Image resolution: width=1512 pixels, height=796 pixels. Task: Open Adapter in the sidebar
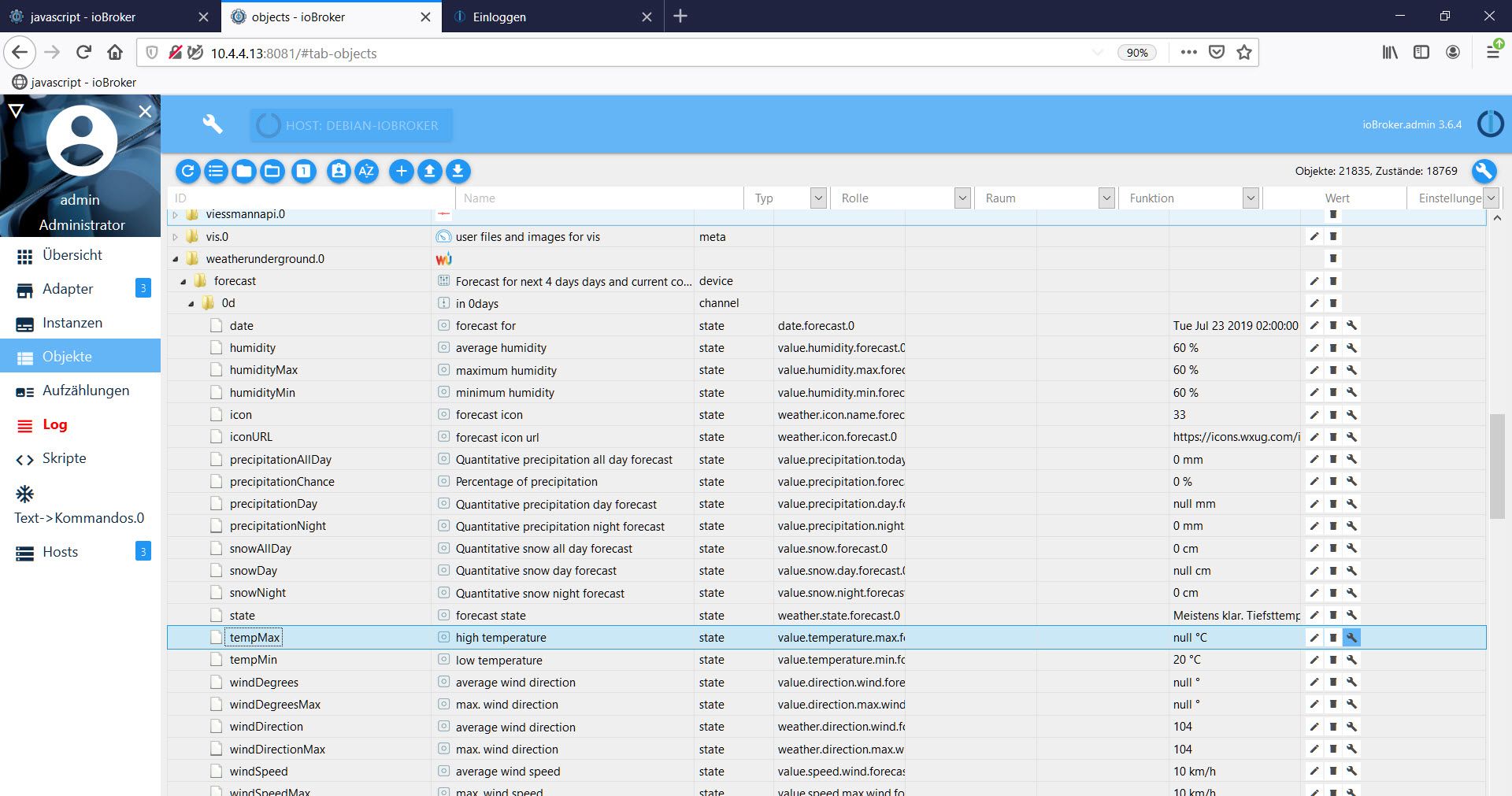click(80, 289)
